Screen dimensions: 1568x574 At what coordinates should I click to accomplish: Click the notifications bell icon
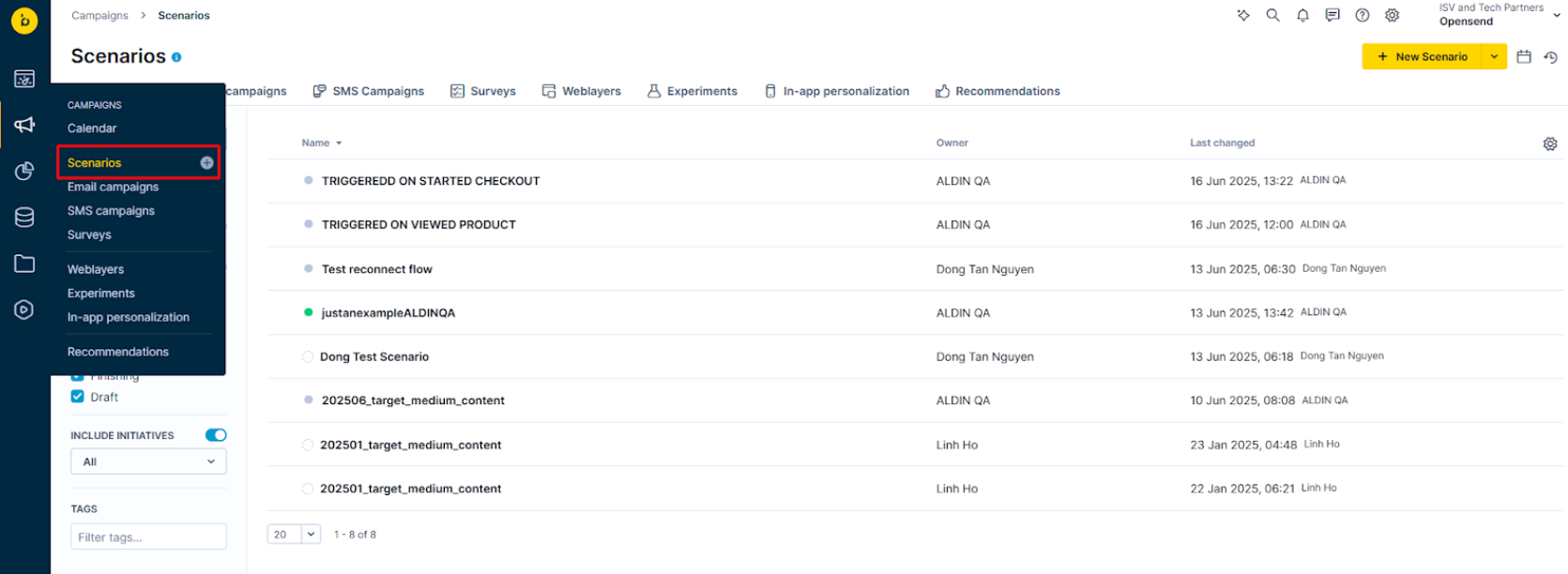[x=1302, y=15]
